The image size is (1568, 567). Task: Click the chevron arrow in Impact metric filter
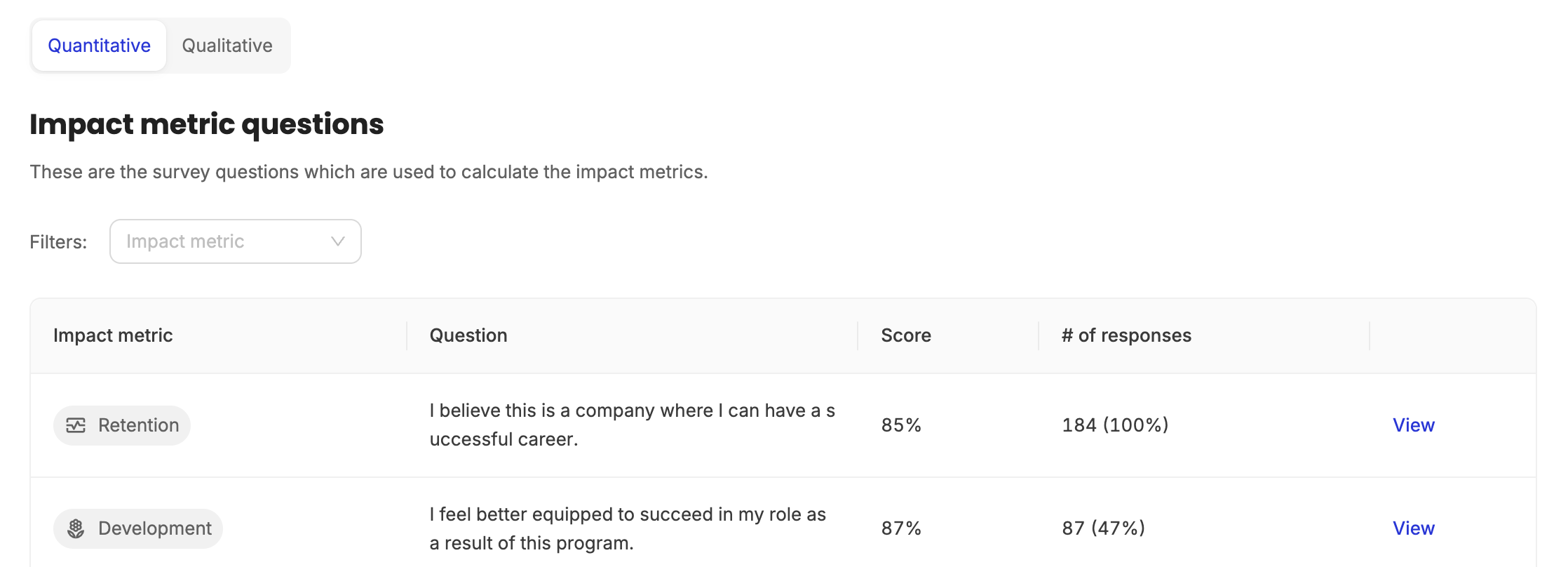click(x=337, y=241)
